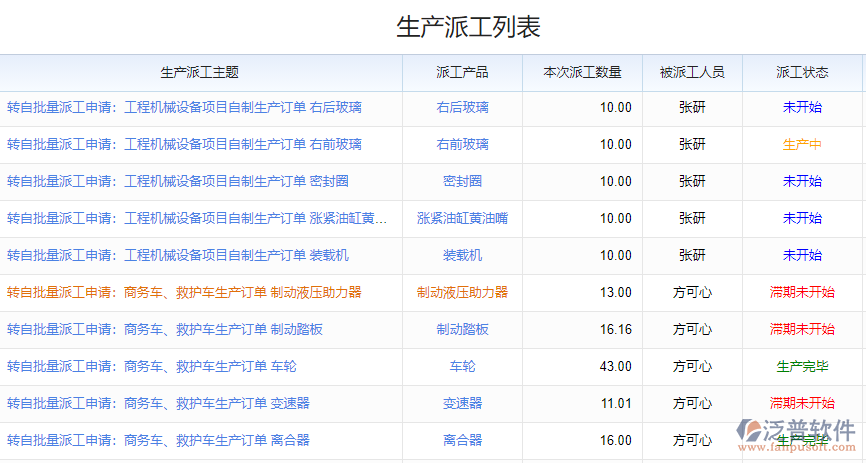Click the 本次派工数量 column header
Screen dimensions: 866x463
(582, 72)
